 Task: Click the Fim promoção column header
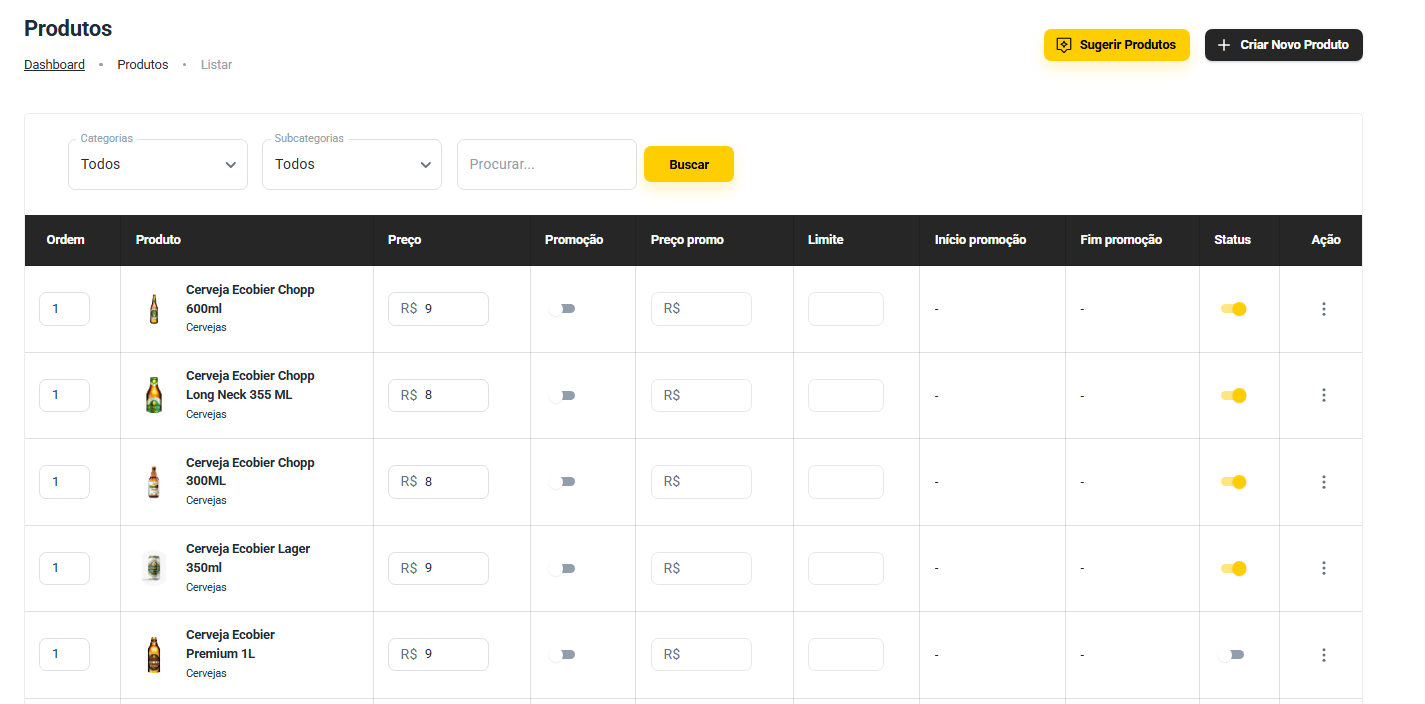pos(1121,240)
